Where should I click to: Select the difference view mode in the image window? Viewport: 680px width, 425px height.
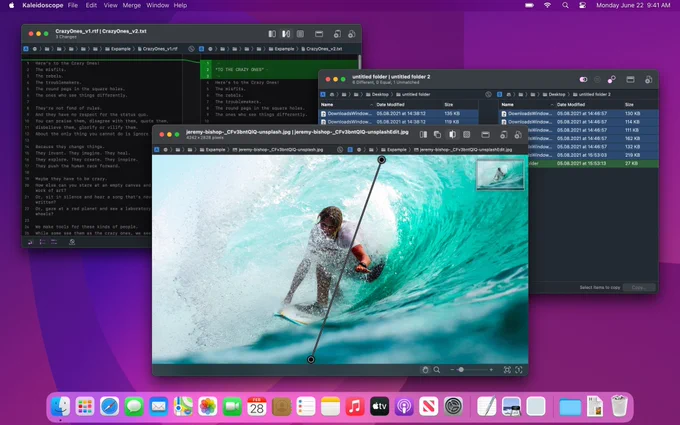pos(467,135)
